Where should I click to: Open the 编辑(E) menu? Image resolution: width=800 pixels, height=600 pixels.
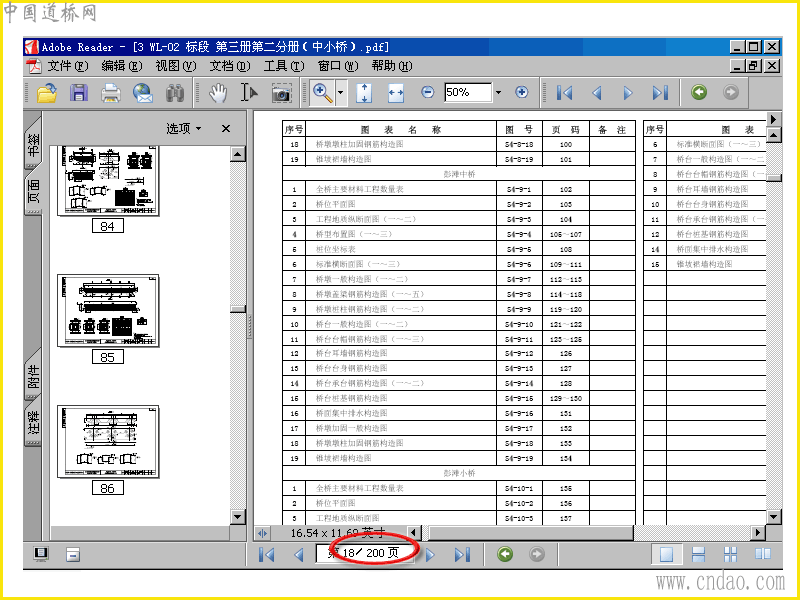pos(121,66)
